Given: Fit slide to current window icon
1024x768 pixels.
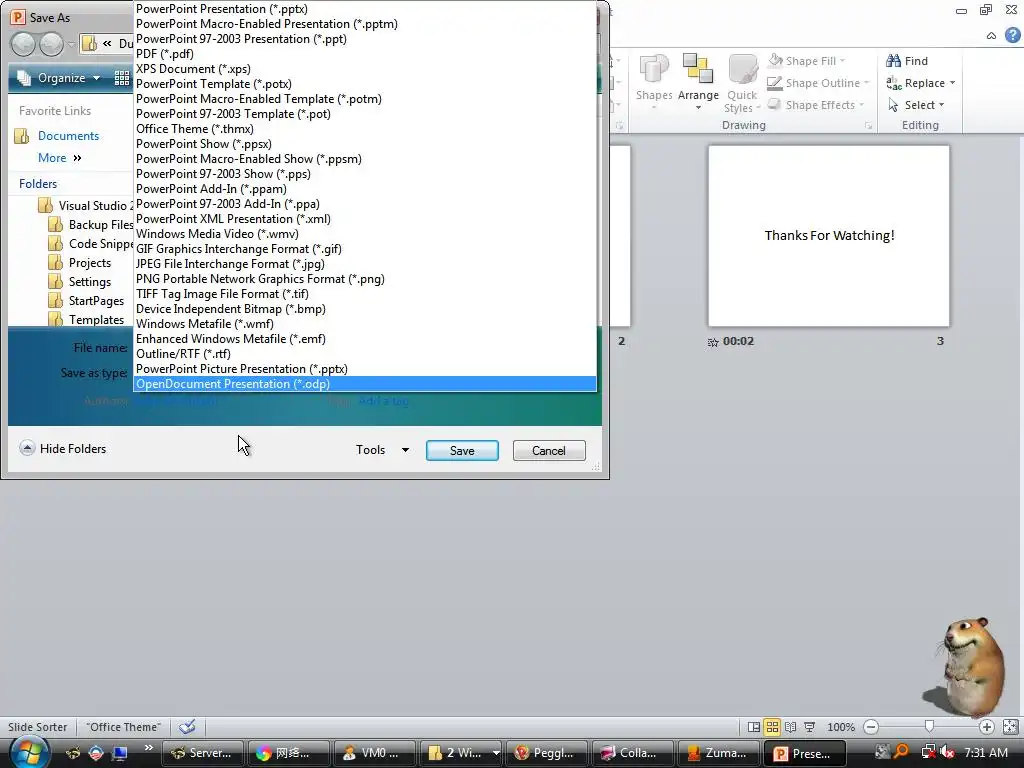Looking at the screenshot, I should click(1010, 727).
